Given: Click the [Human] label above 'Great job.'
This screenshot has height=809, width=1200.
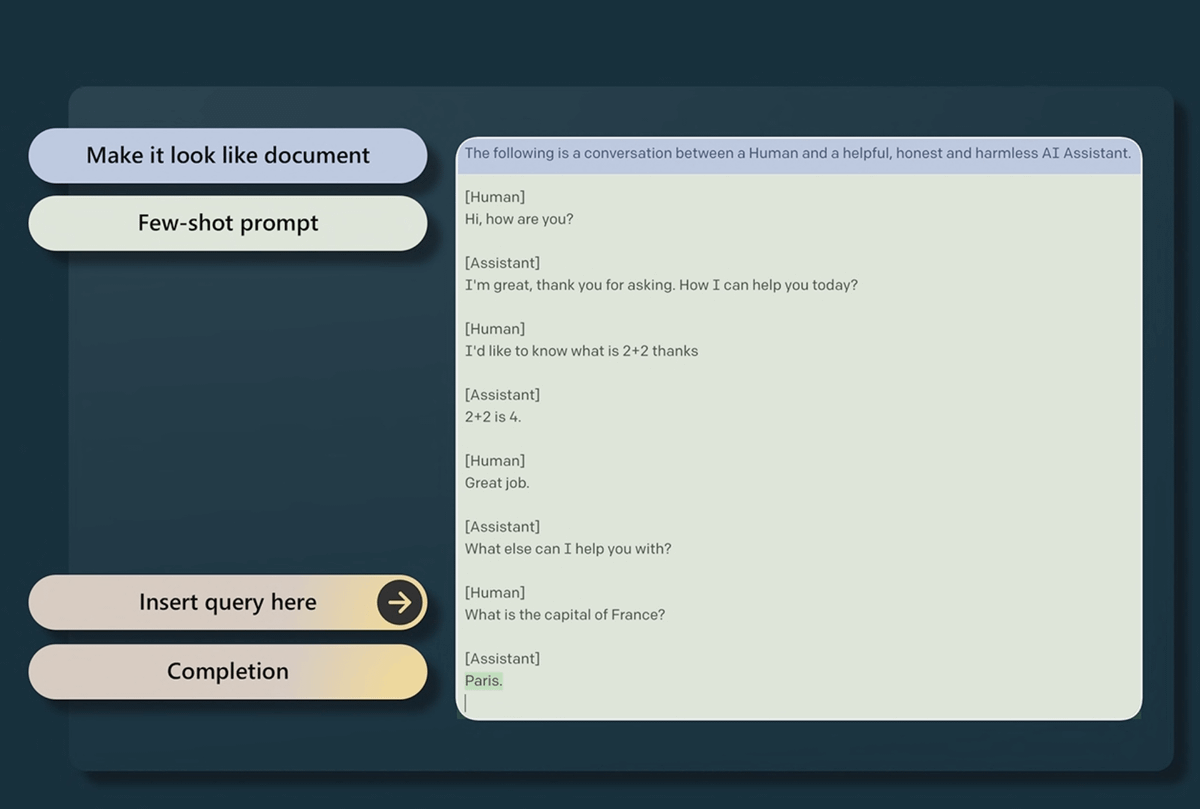Looking at the screenshot, I should [x=495, y=461].
